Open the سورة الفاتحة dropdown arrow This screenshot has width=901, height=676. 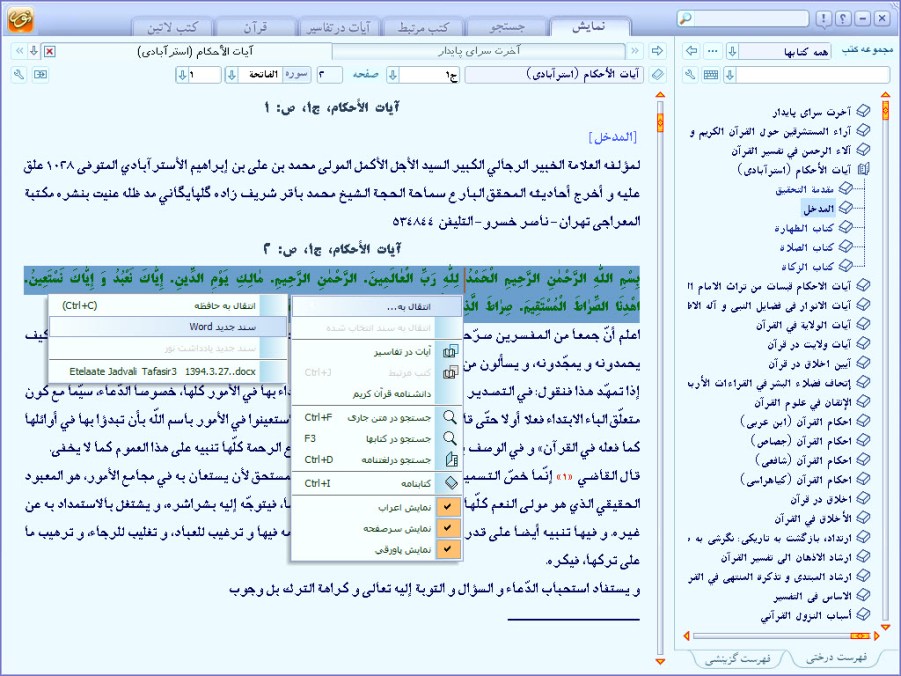coord(232,75)
